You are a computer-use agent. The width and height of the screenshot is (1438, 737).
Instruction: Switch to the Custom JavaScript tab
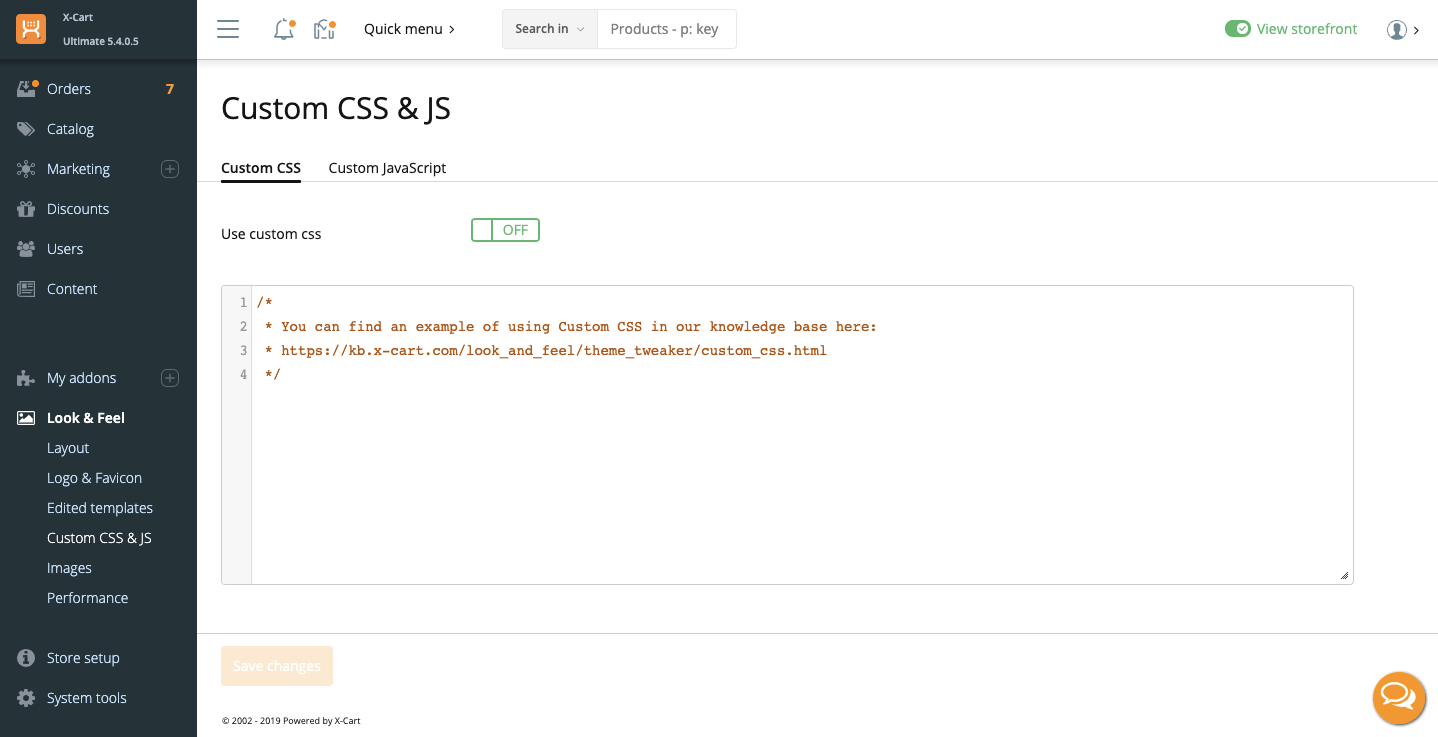(x=387, y=168)
